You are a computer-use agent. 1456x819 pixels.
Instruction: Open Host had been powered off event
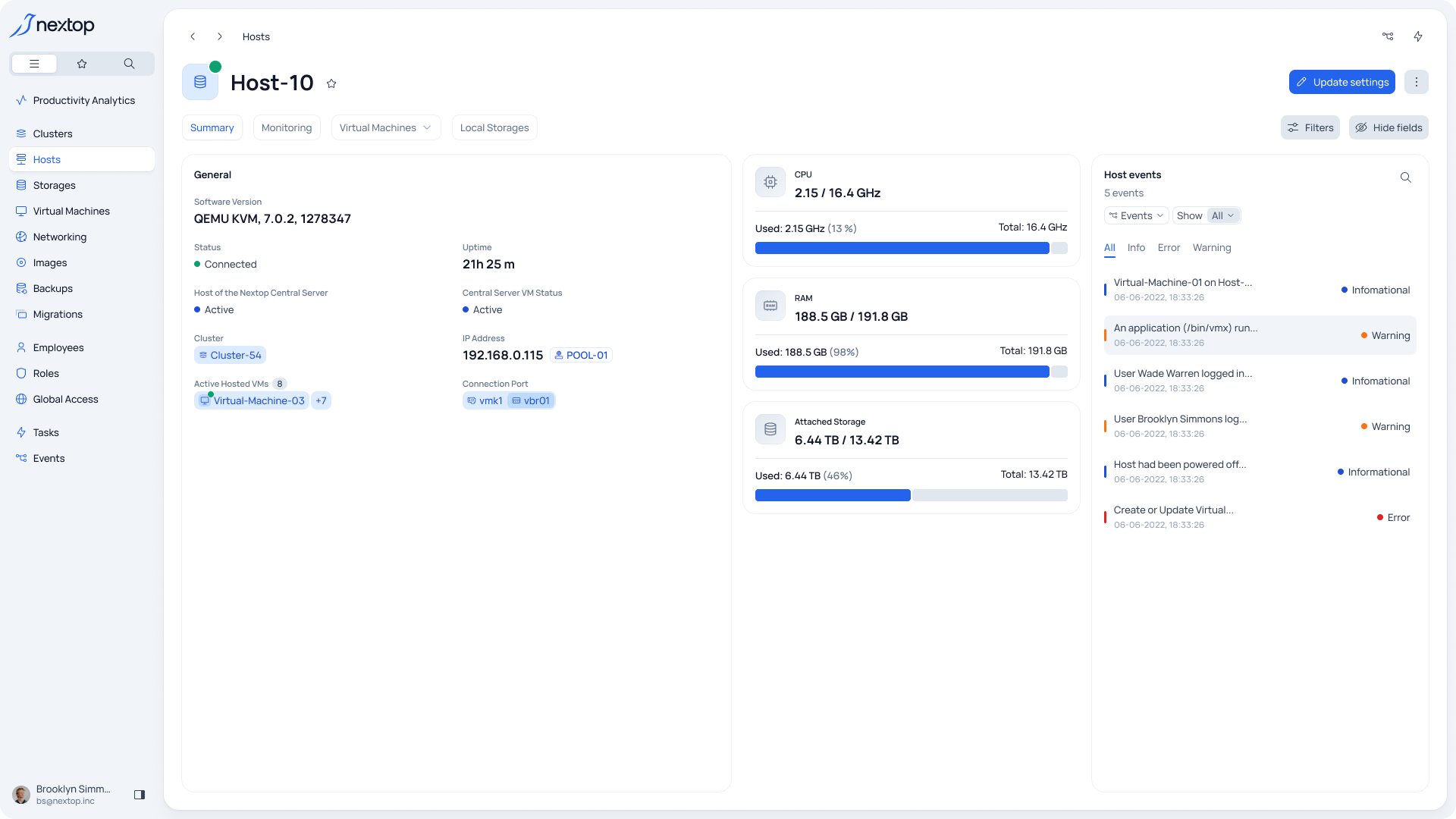[1260, 472]
